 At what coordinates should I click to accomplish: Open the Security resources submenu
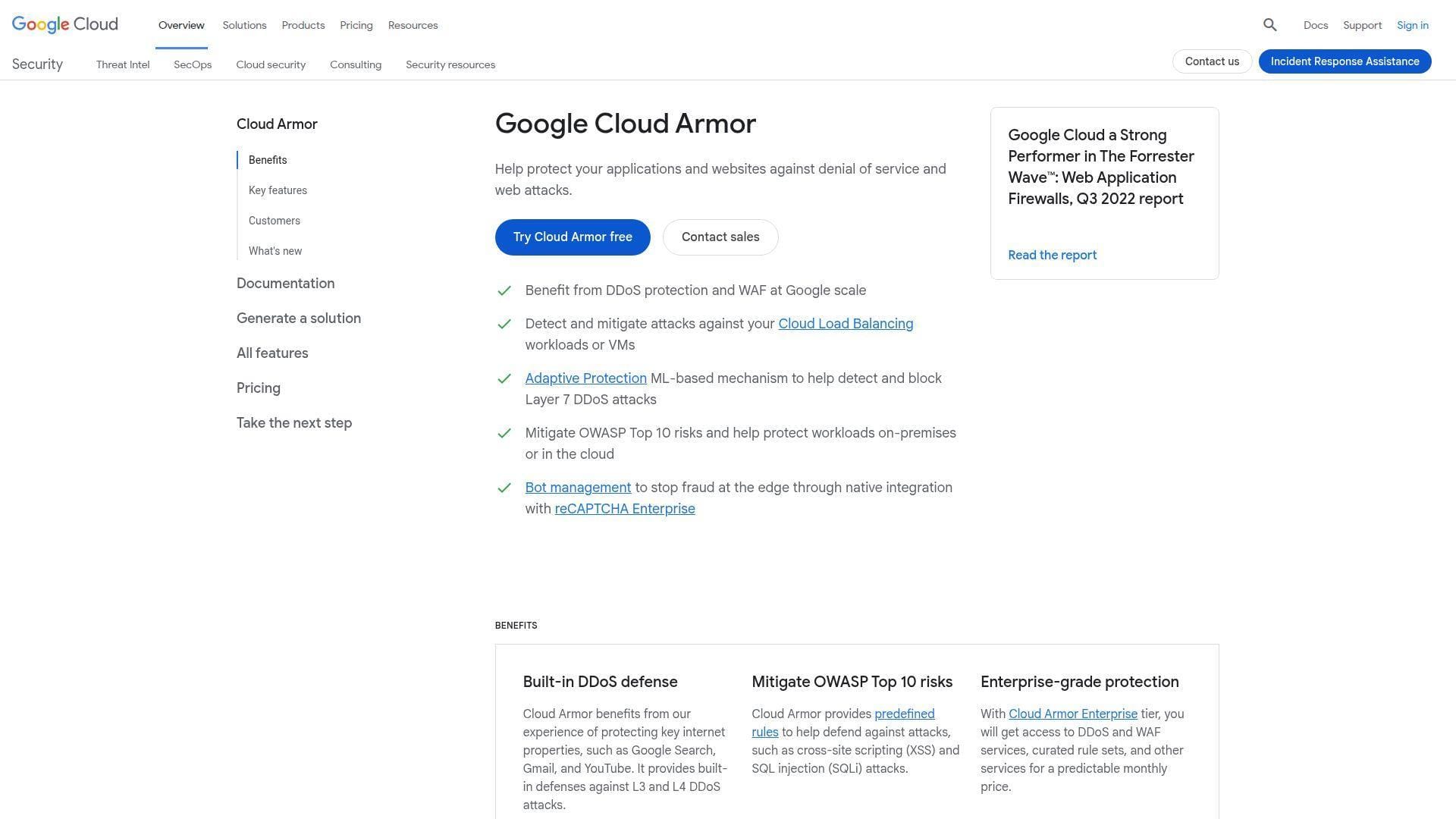[x=450, y=64]
